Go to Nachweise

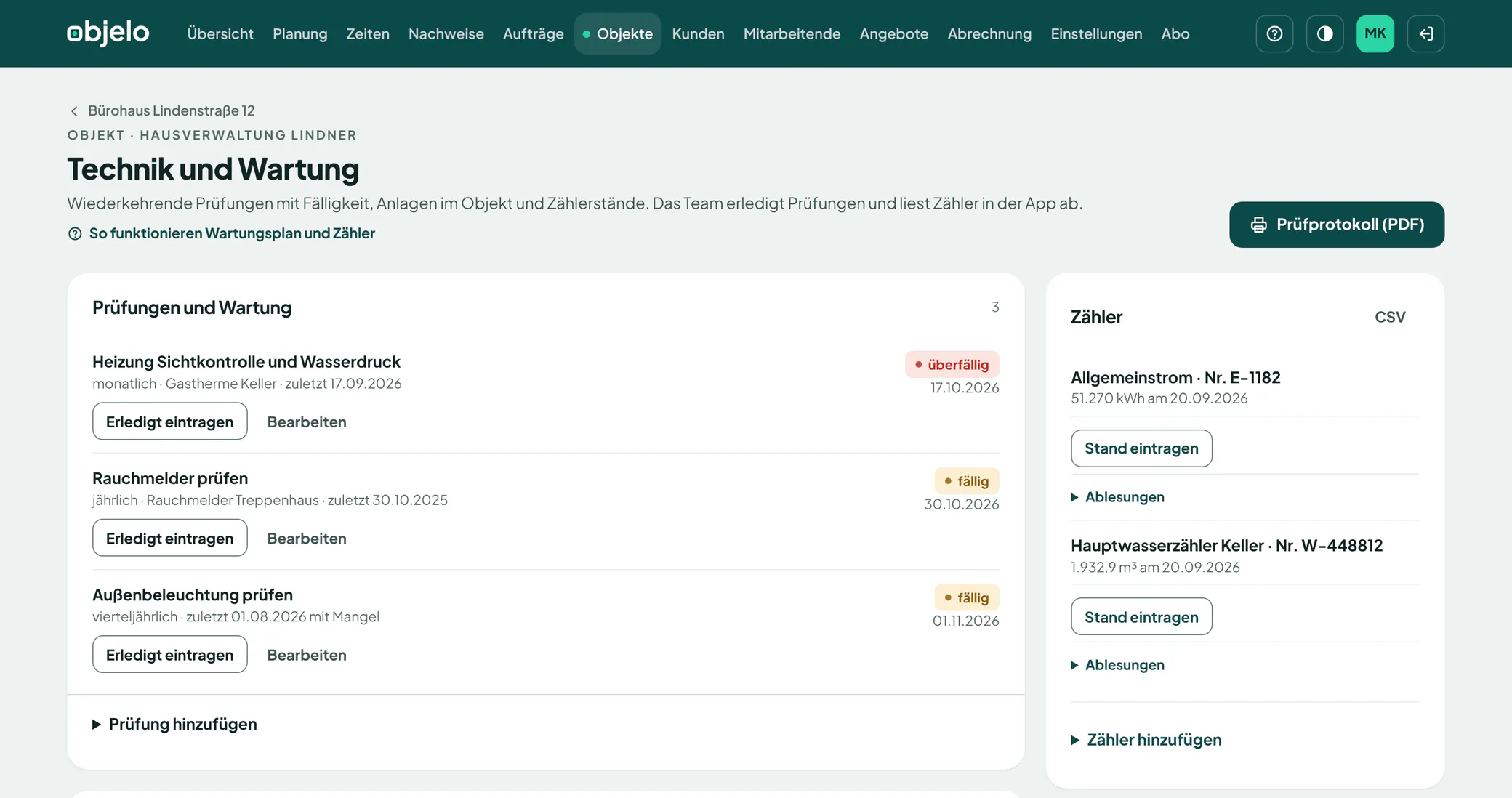point(446,33)
